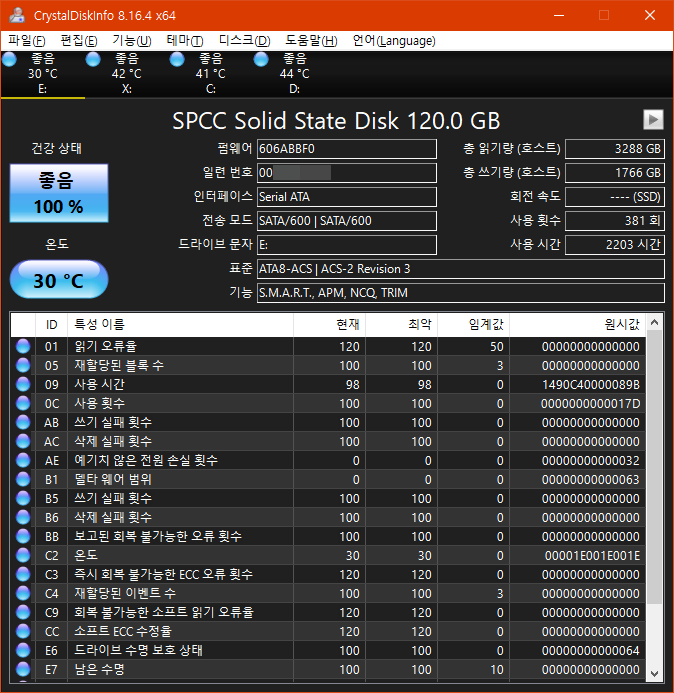Image resolution: width=674 pixels, height=693 pixels.
Task: Click the rotation rate value ---- (SSD)
Action: pos(615,197)
